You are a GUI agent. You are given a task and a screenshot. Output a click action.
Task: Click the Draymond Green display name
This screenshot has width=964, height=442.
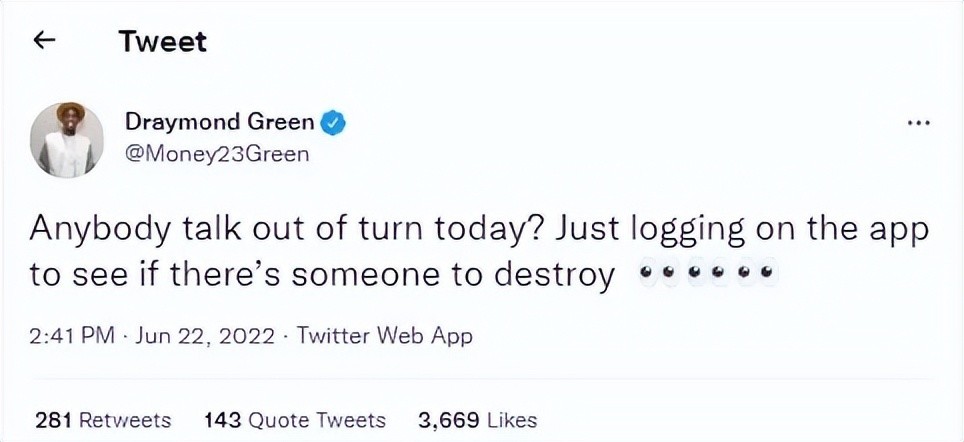pyautogui.click(x=220, y=123)
